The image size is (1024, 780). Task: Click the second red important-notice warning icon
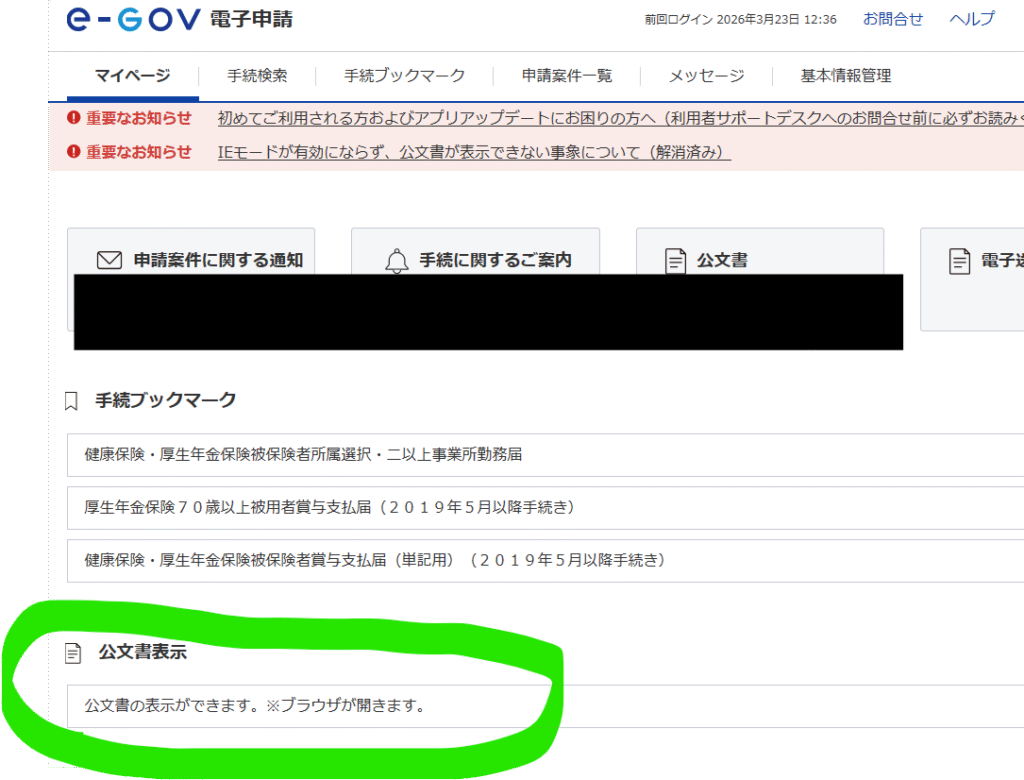pyautogui.click(x=73, y=152)
